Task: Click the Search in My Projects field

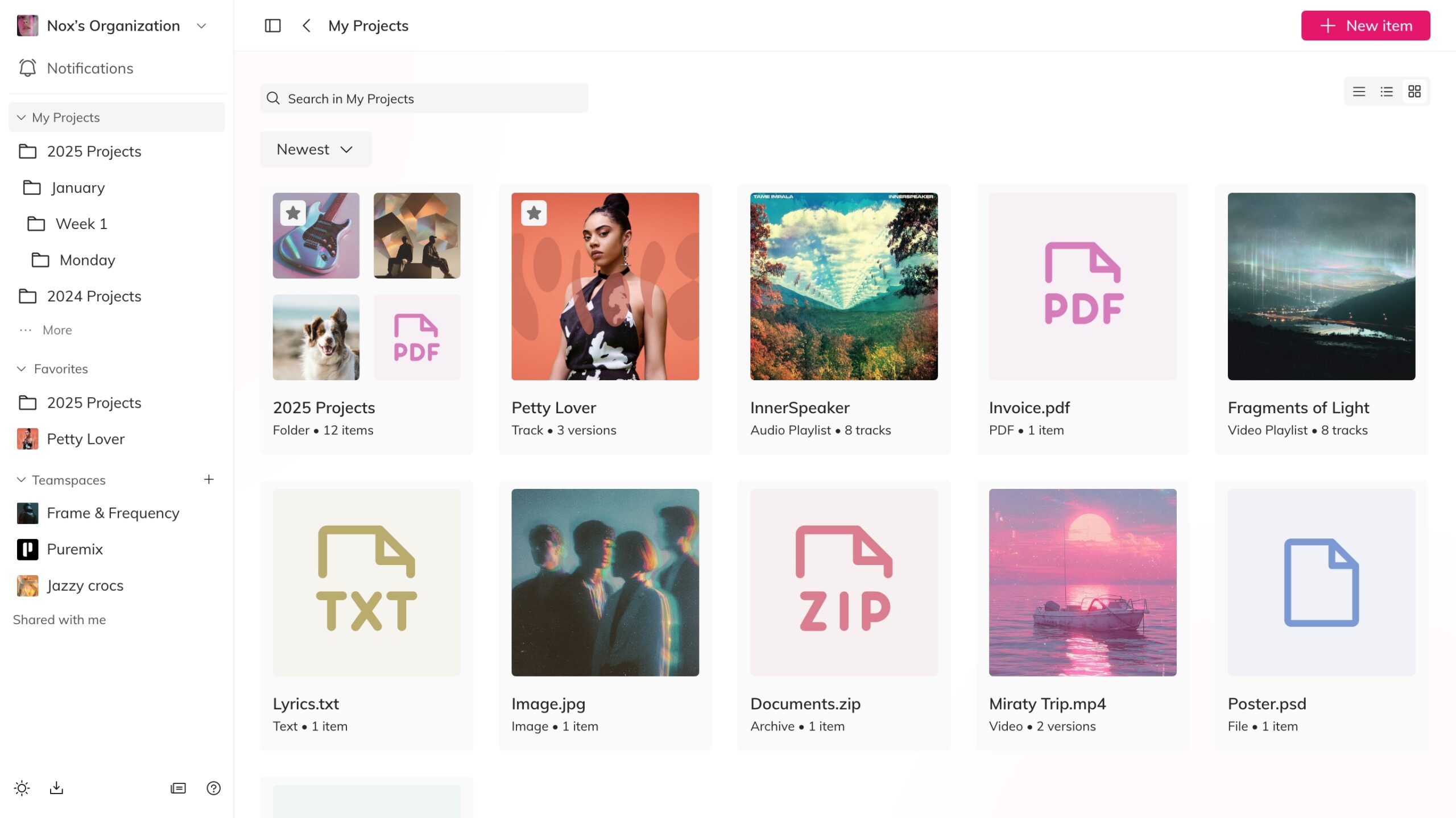Action: pyautogui.click(x=424, y=99)
